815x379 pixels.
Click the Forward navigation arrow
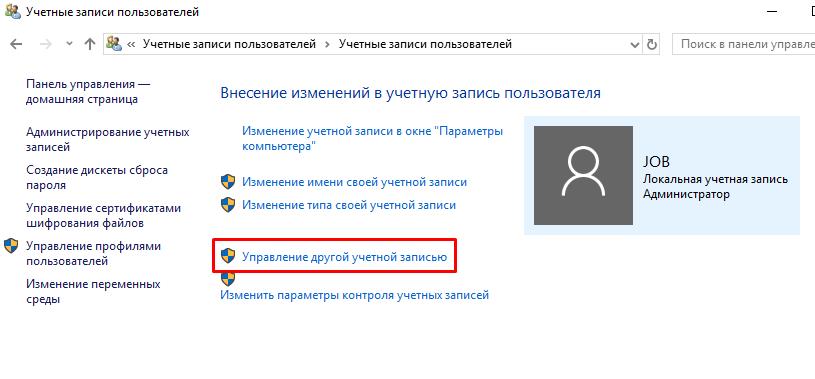pos(46,44)
